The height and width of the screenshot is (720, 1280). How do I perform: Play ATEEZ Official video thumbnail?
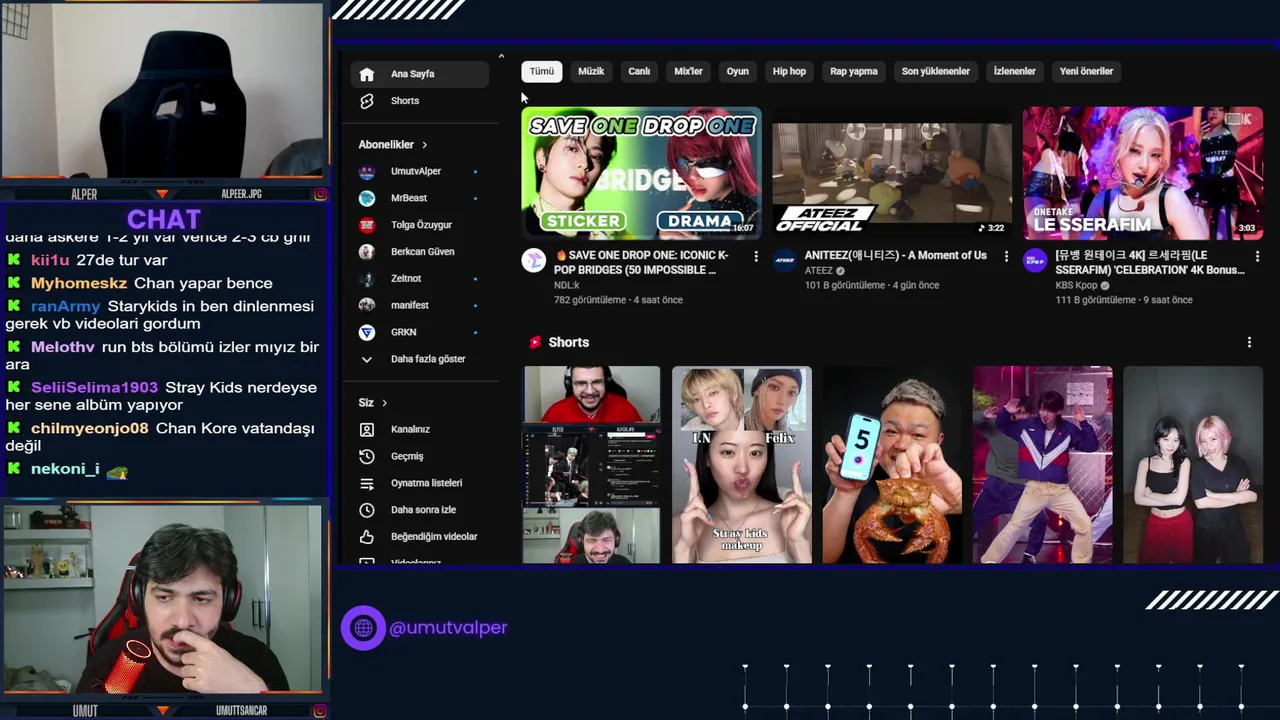point(892,173)
